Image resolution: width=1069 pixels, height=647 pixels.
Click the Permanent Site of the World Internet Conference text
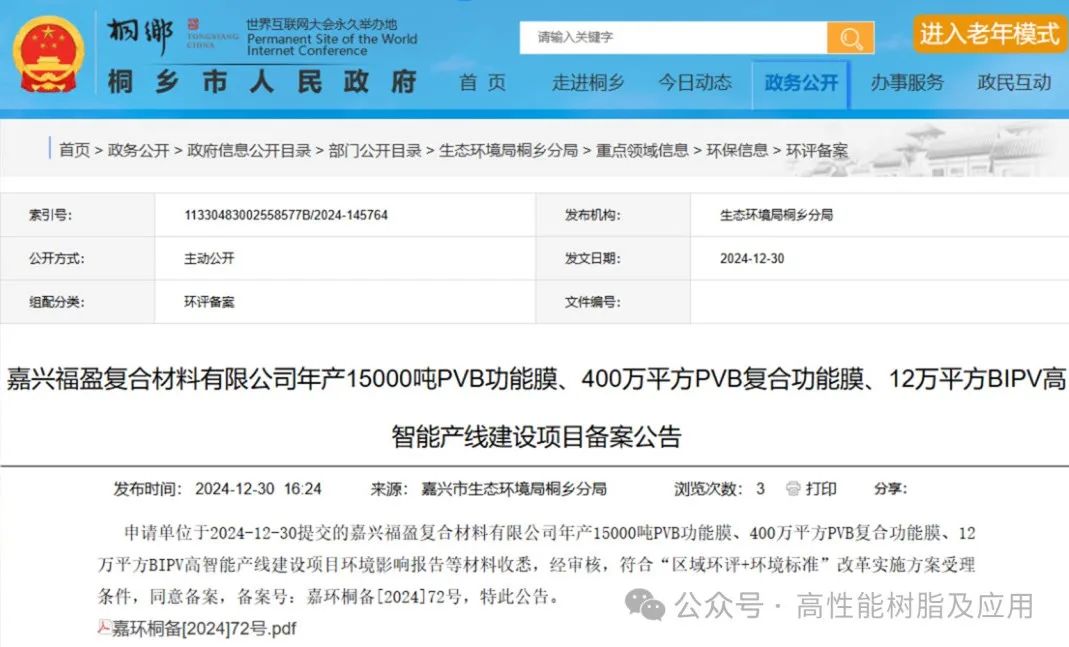(x=332, y=45)
